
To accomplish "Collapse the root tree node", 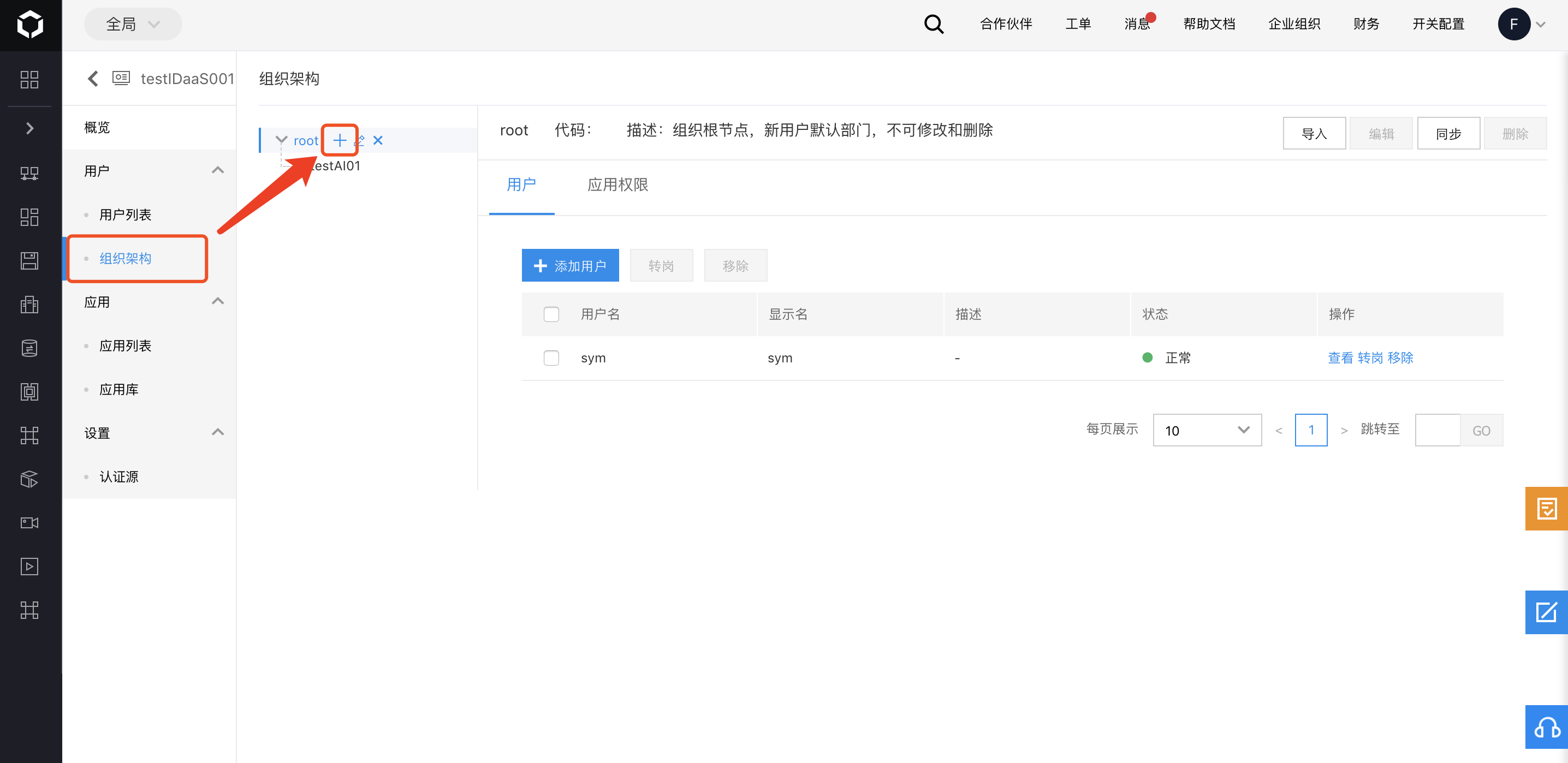I will point(281,140).
